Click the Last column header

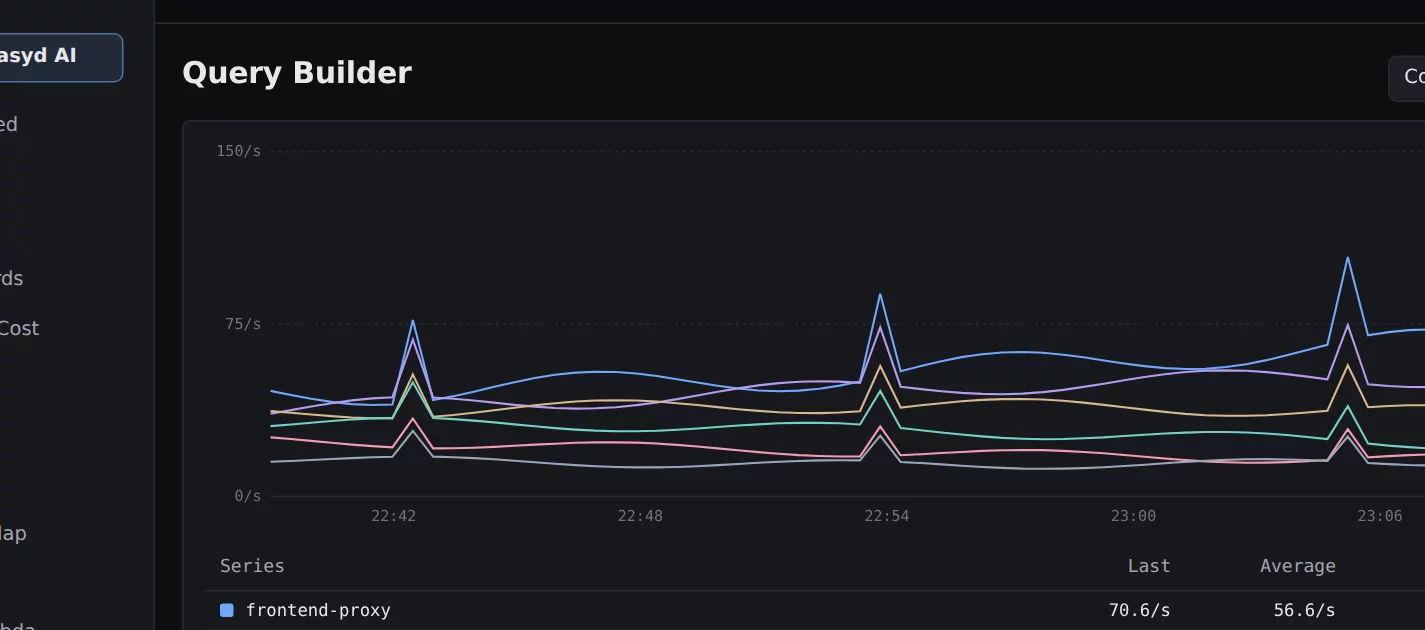tap(1149, 566)
